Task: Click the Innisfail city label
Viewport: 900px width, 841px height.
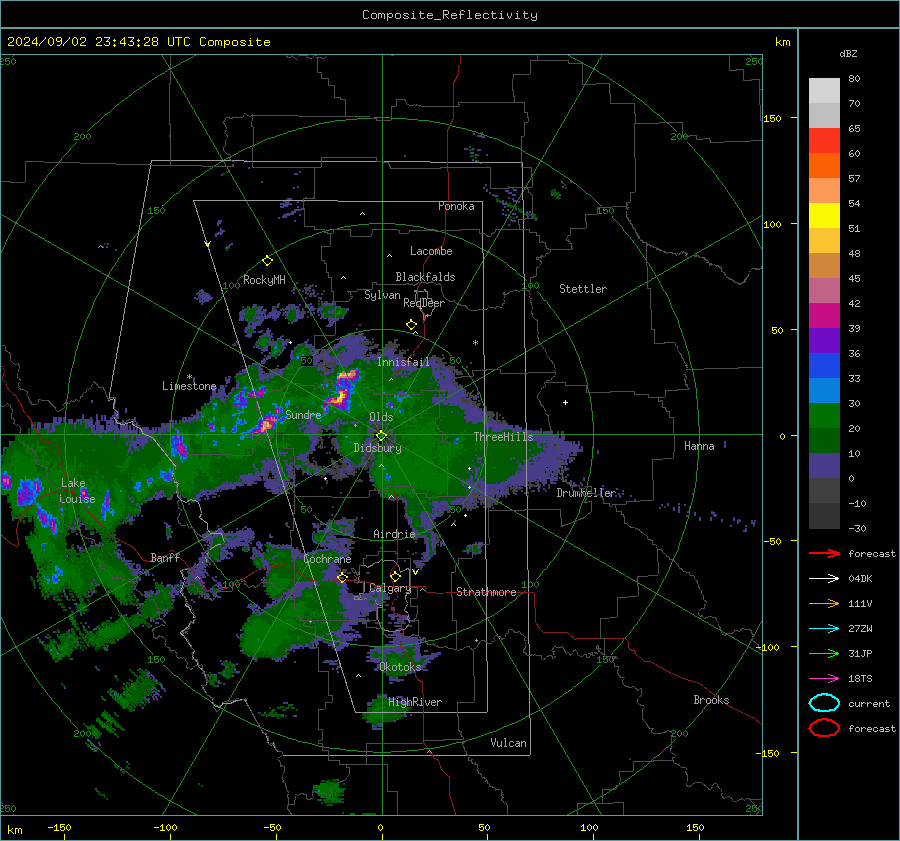Action: tap(403, 362)
